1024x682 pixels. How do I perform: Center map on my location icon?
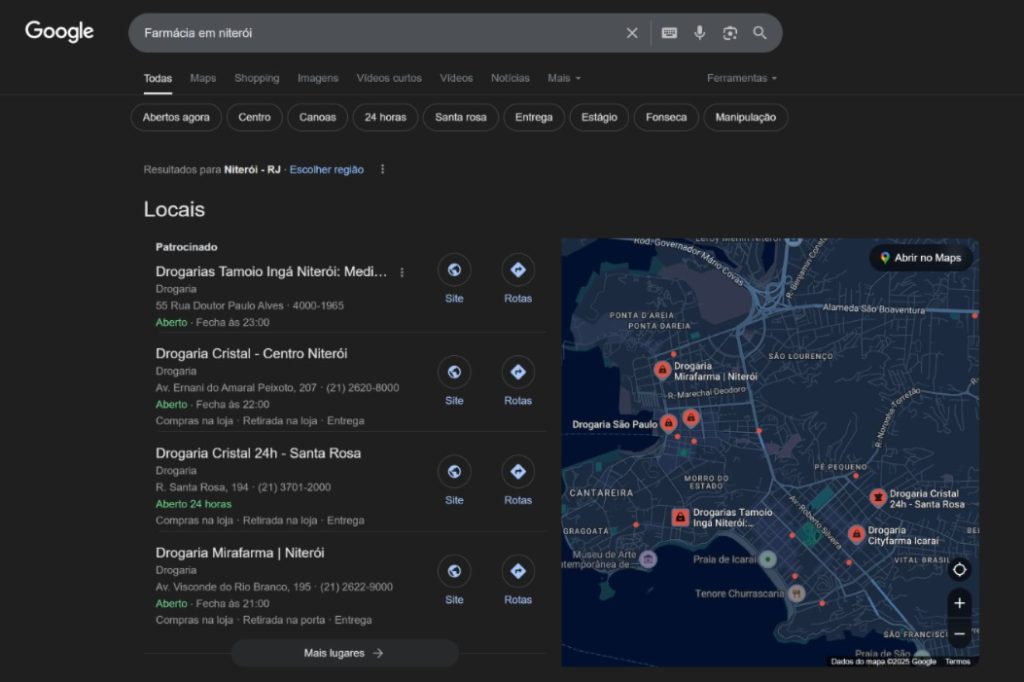959,570
